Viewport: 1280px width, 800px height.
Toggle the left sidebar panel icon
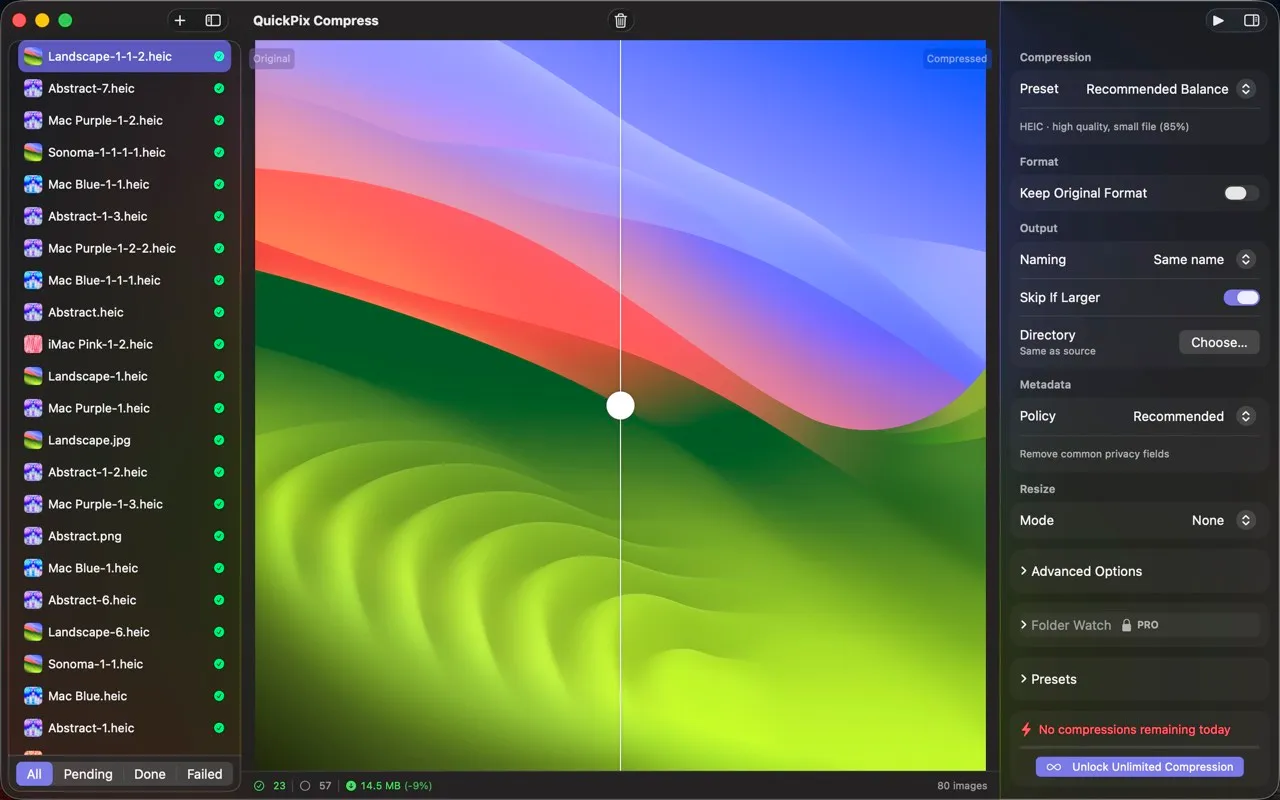213,20
